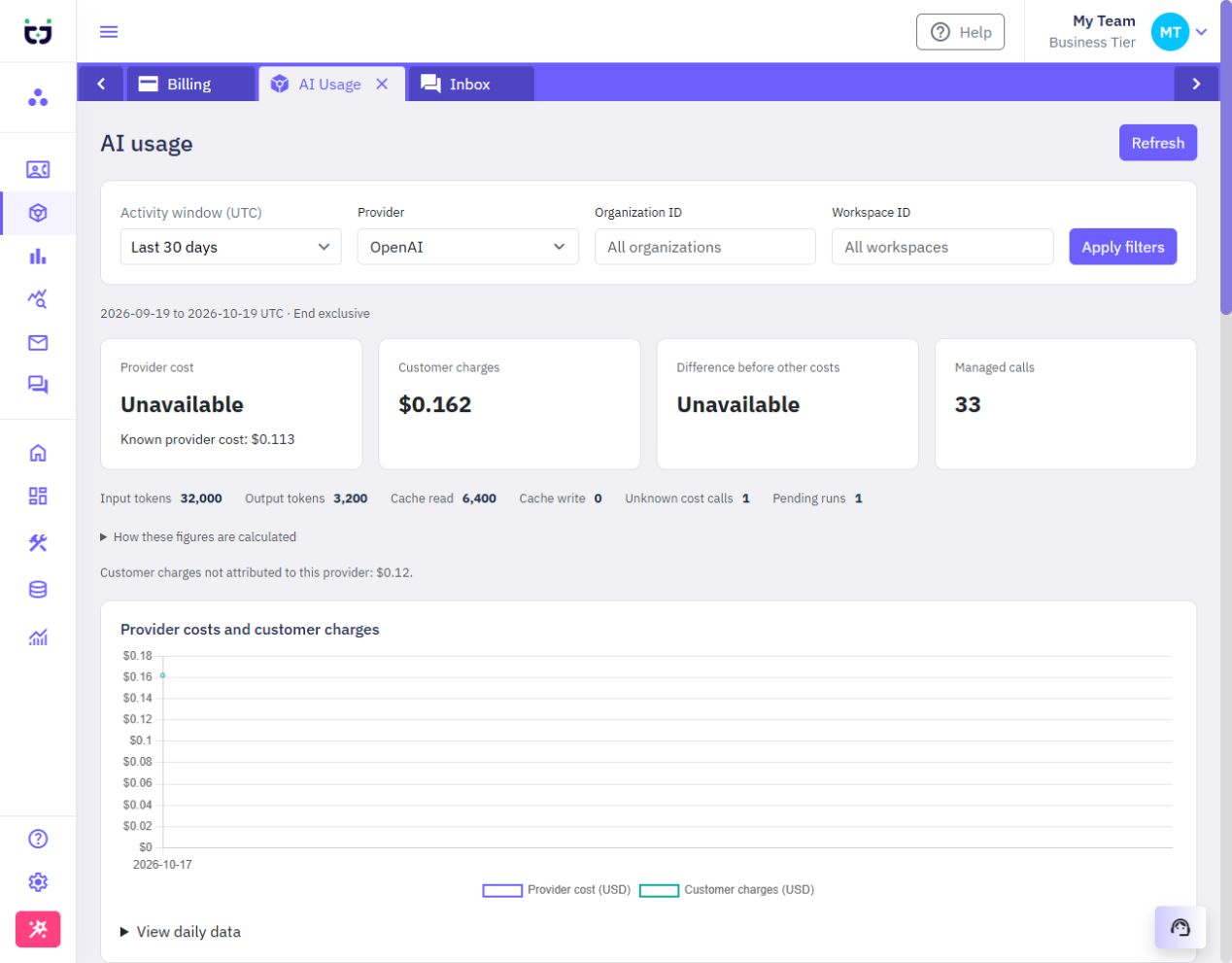Select the AI Usage tab
1232x963 pixels.
tap(330, 84)
